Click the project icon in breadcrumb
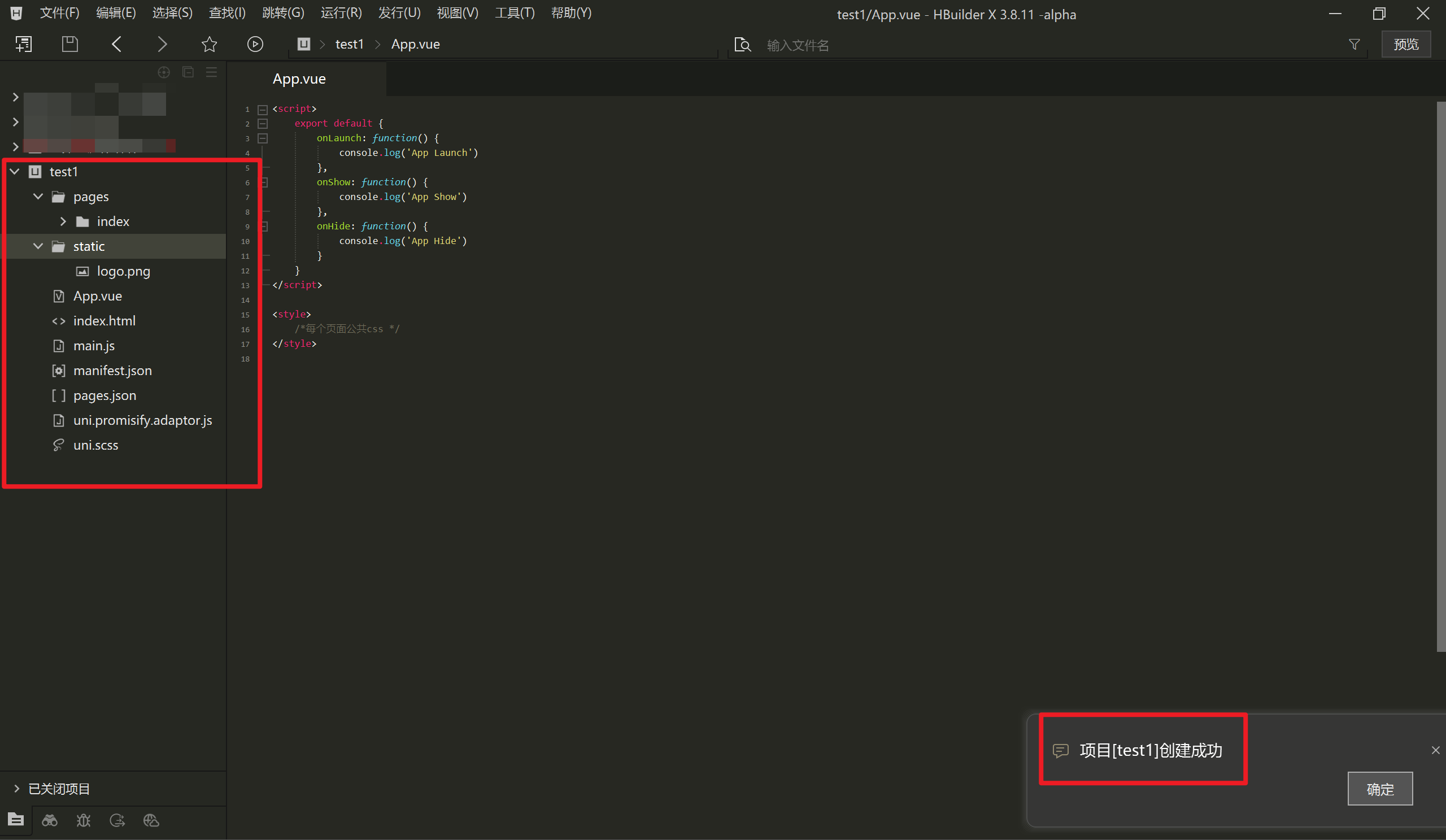1446x840 pixels. [303, 43]
